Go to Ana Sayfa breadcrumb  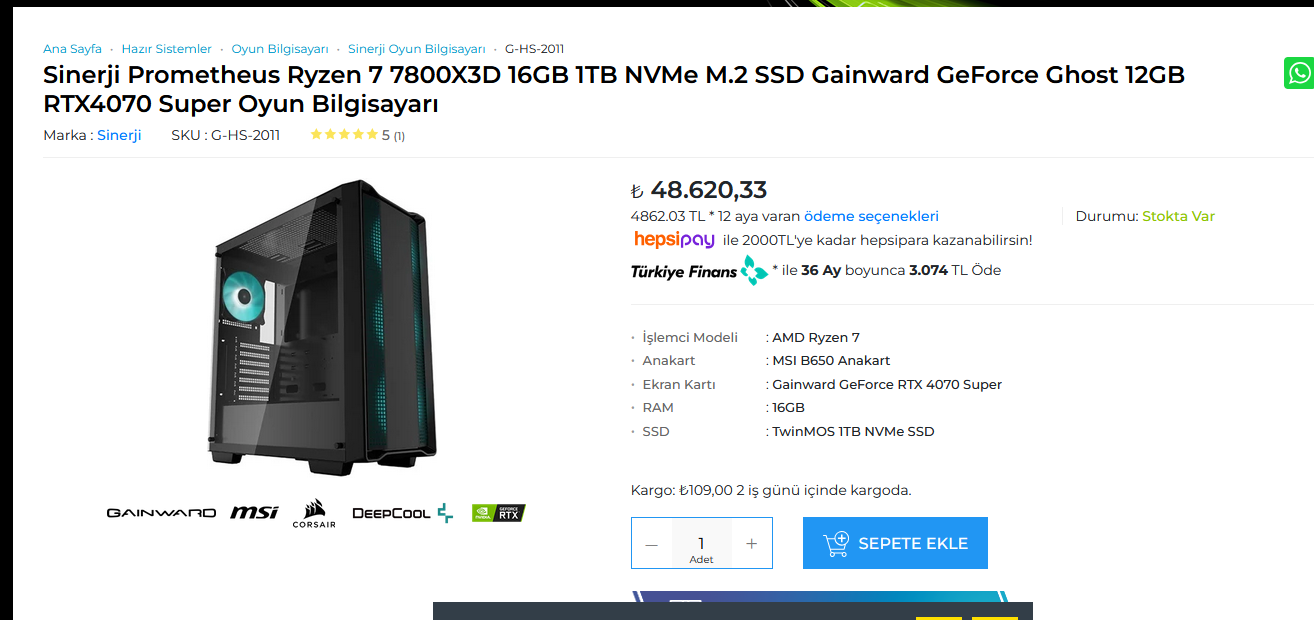pos(72,49)
